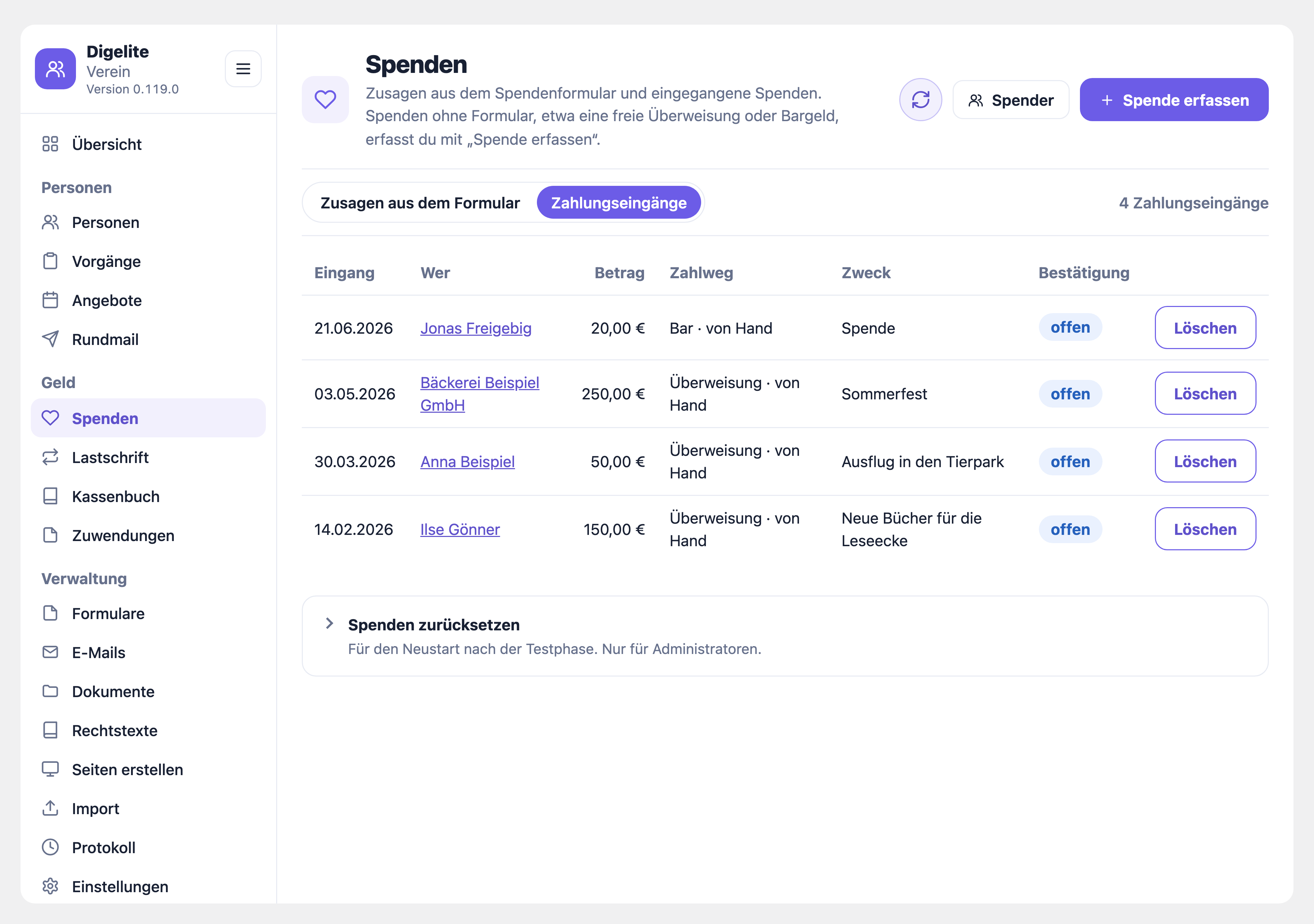1314x924 pixels.
Task: Switch to Zusagen aus dem Formular tab
Action: click(420, 203)
